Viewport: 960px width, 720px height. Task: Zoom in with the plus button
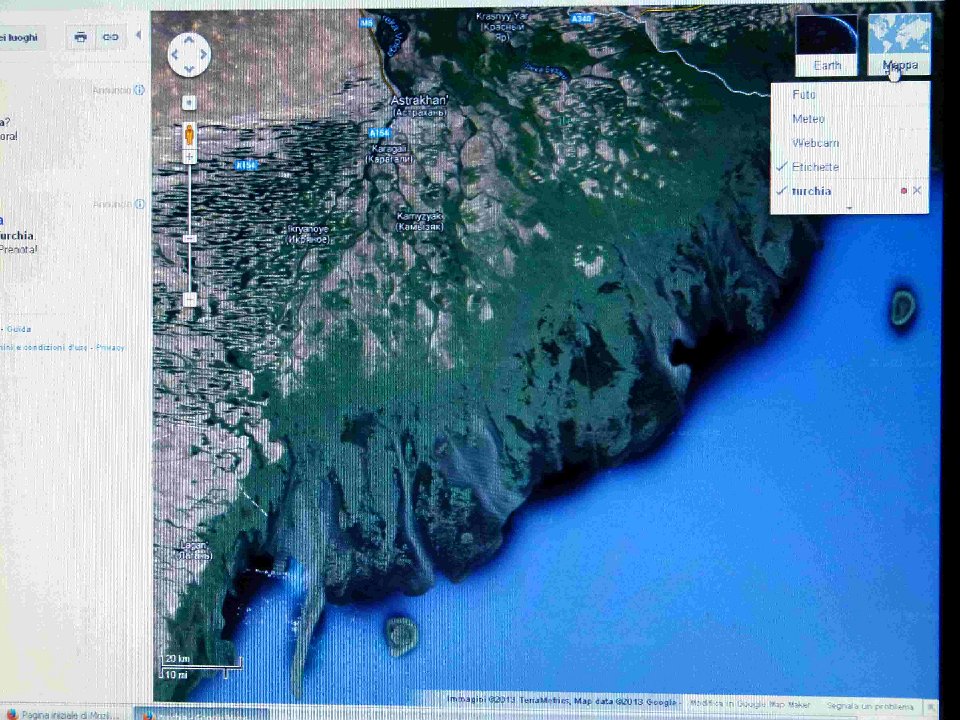coord(190,157)
